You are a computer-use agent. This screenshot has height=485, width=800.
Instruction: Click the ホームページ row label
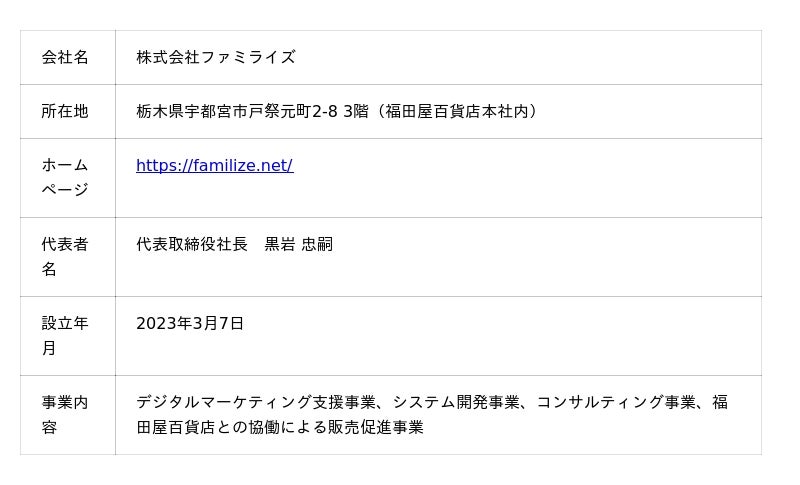(x=65, y=177)
